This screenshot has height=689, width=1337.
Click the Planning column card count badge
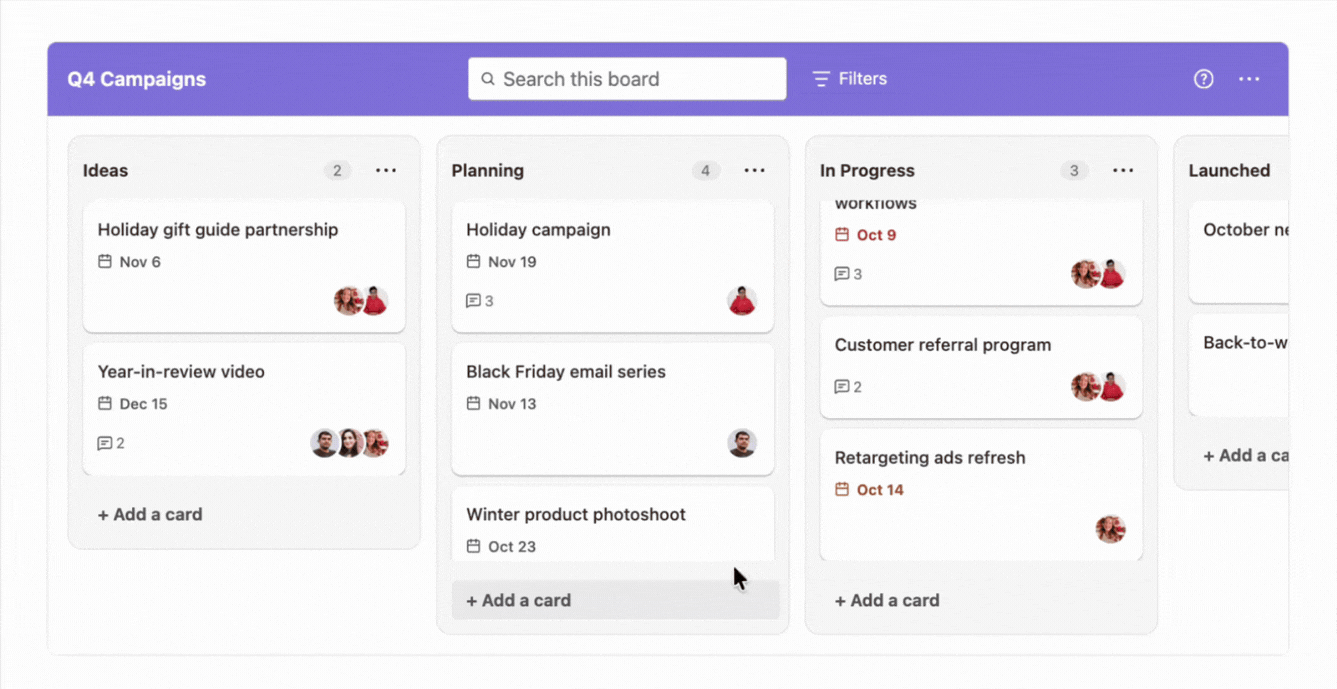[705, 171]
